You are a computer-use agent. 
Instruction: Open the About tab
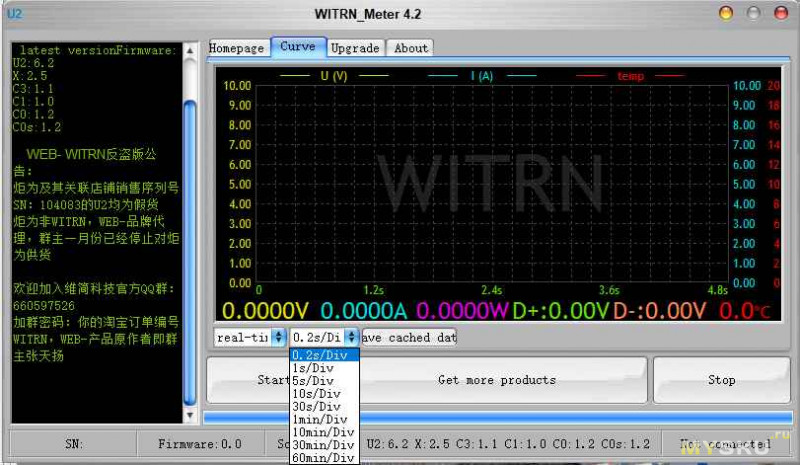coord(411,48)
